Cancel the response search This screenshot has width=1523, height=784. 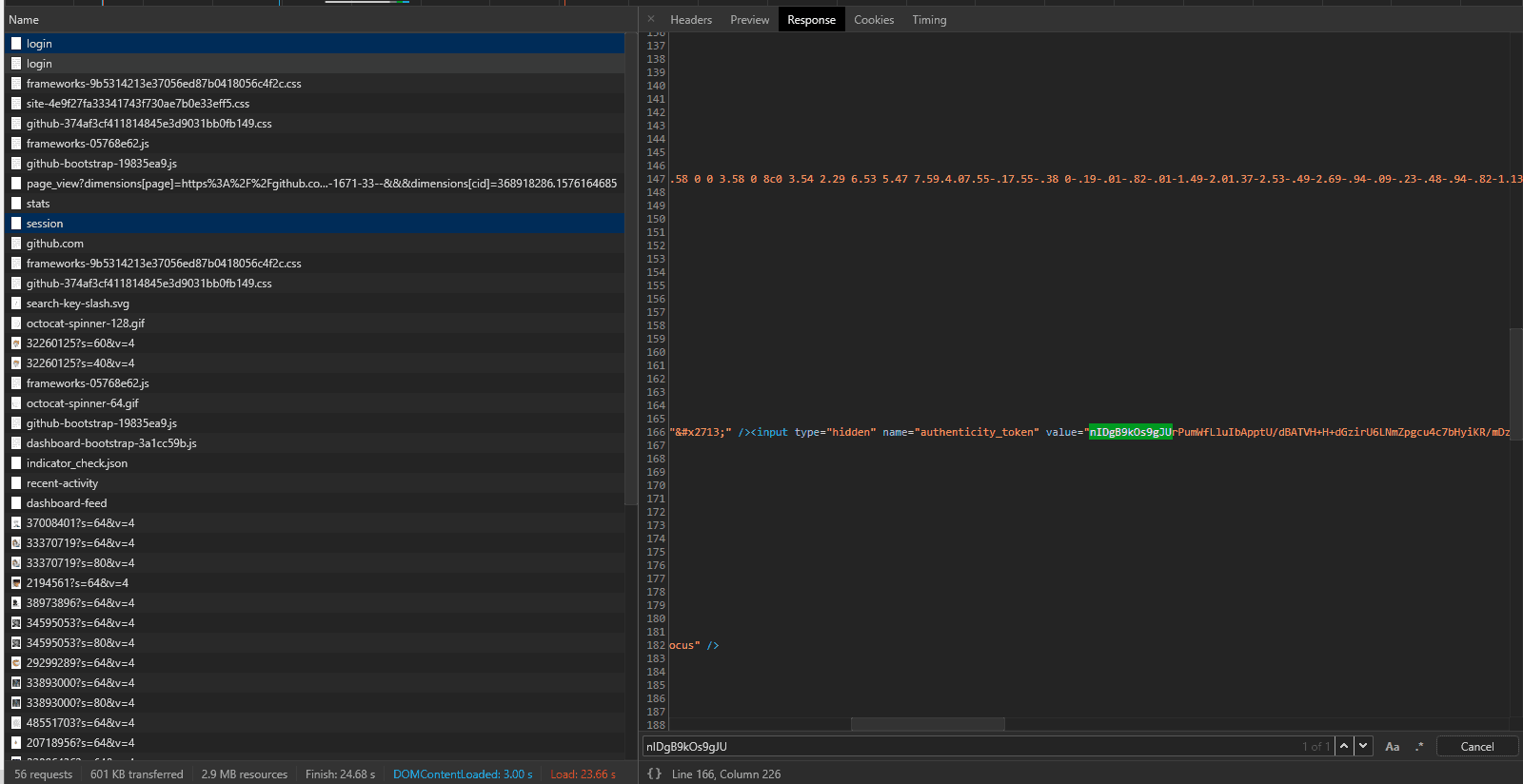pos(1476,747)
